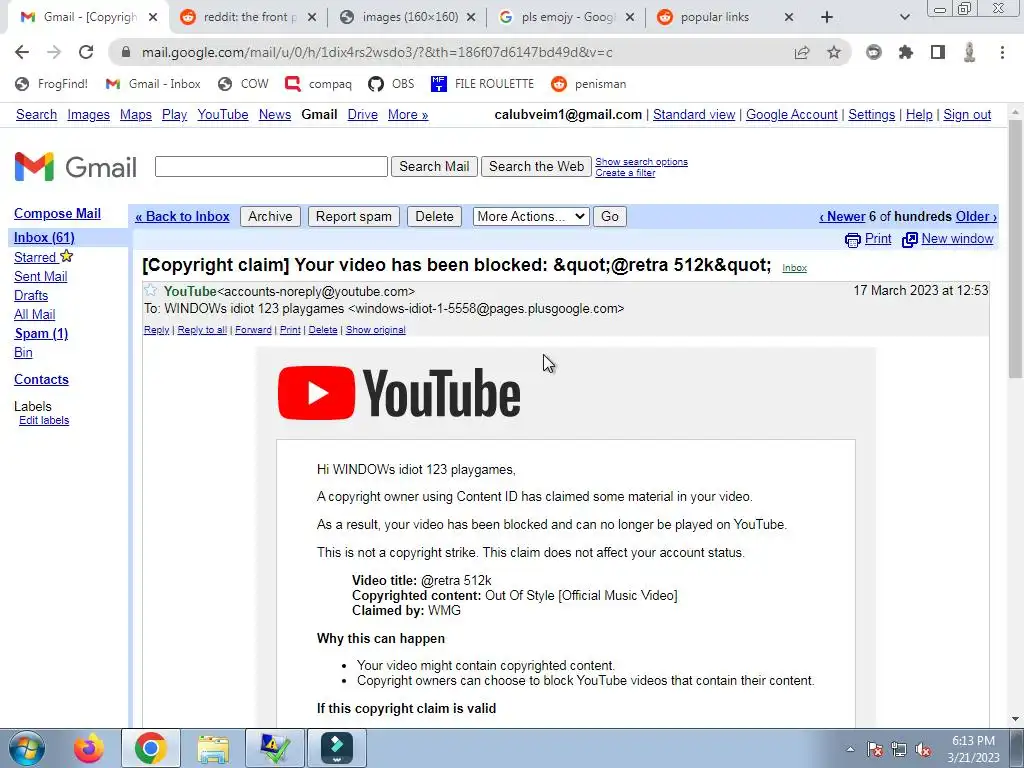Focus the Gmail search input field

271,167
